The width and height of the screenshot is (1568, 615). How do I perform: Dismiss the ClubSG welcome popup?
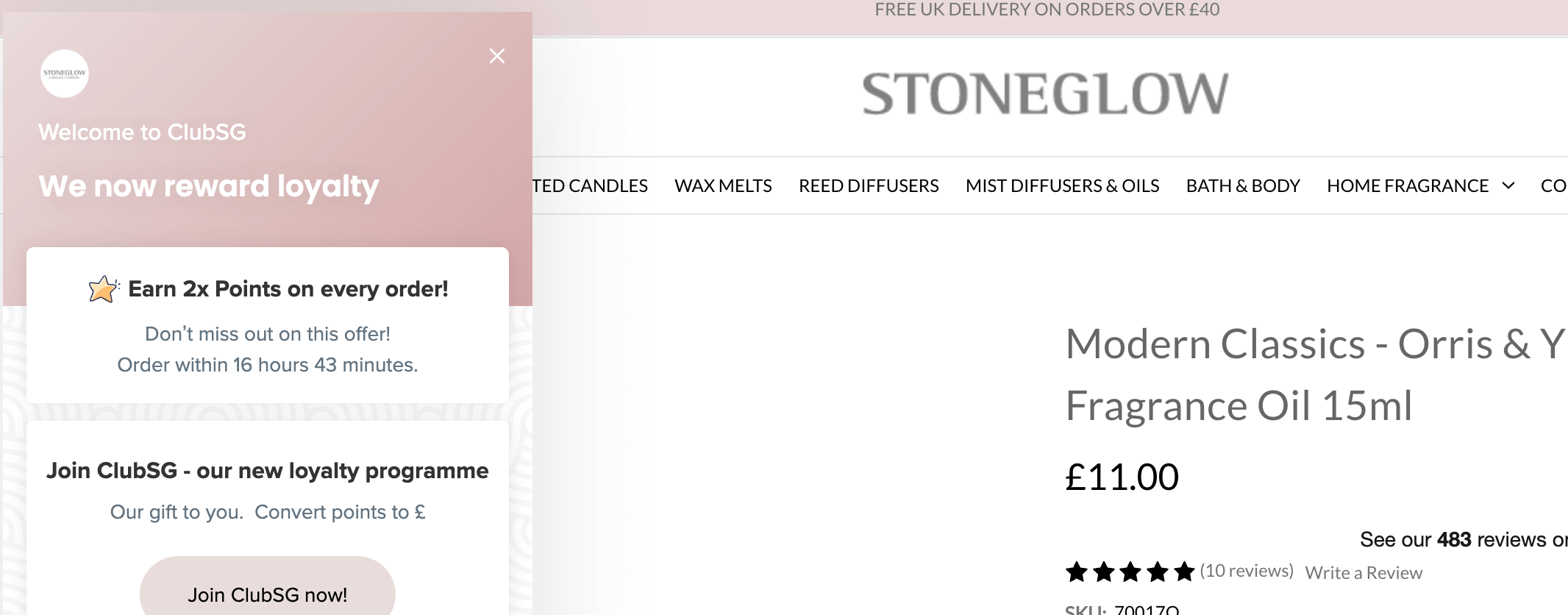click(497, 55)
